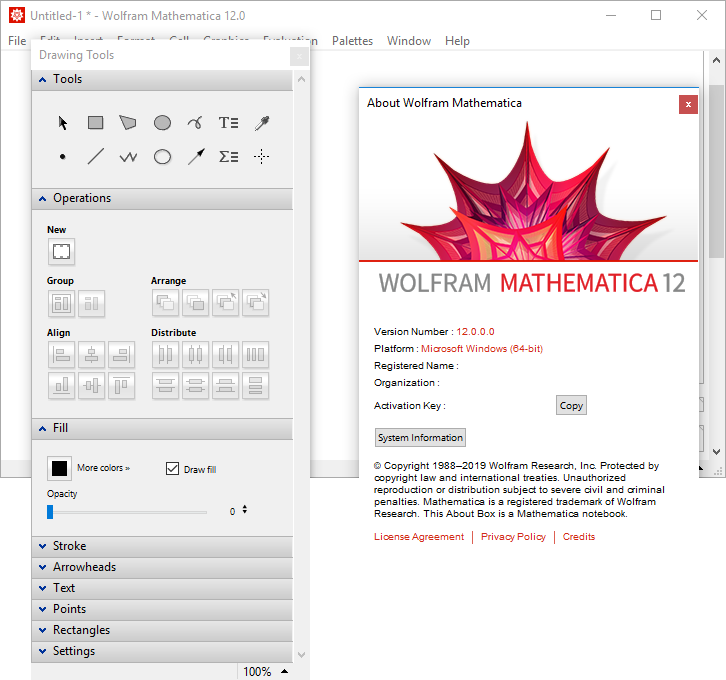Open the License Agreement link
726x680 pixels.
(419, 537)
